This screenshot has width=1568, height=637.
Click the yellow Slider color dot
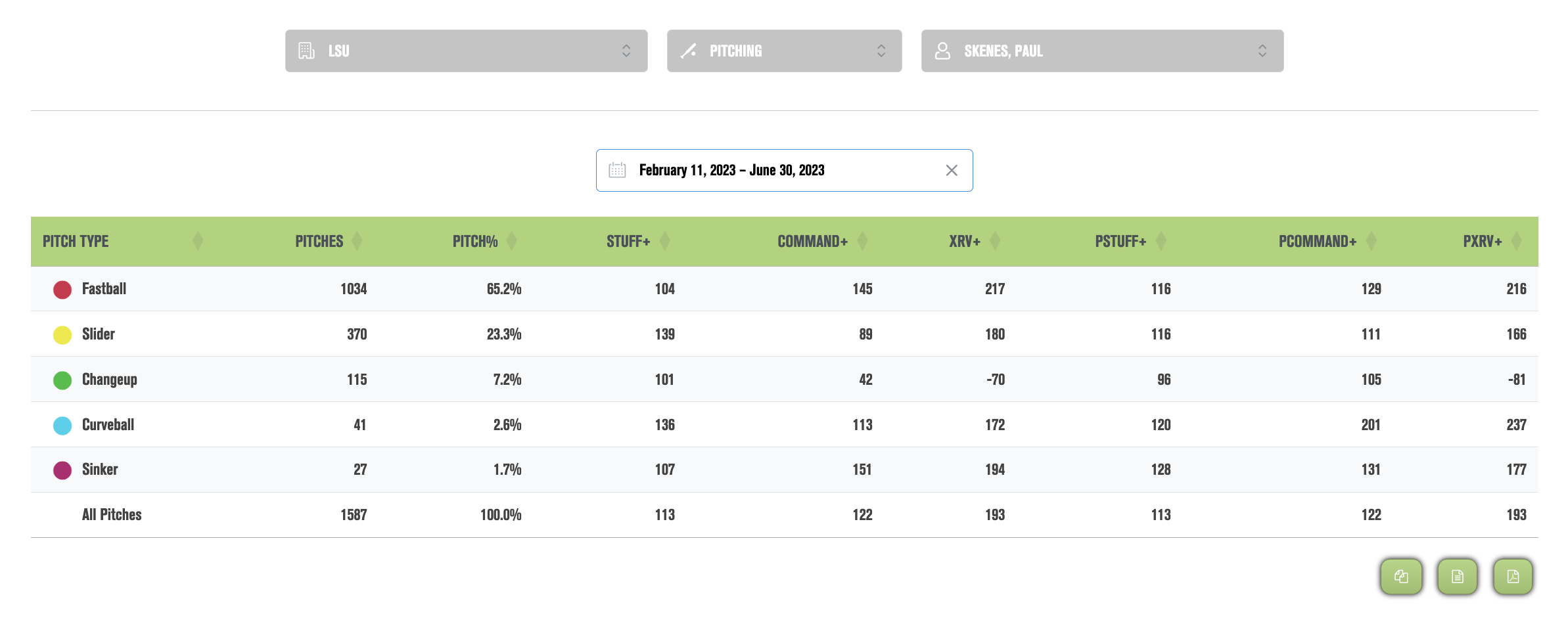tap(62, 335)
